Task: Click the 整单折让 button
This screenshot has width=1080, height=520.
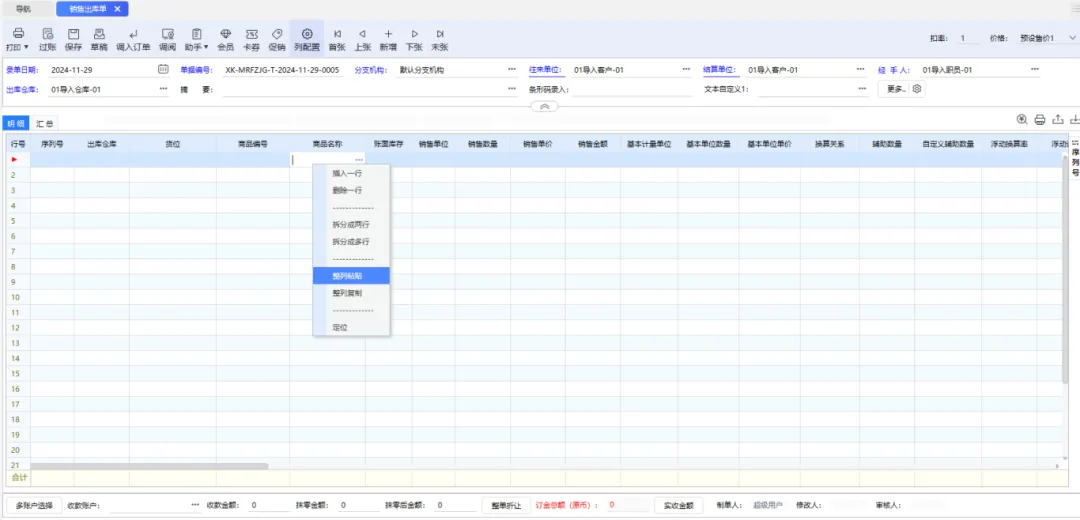Action: [x=506, y=505]
